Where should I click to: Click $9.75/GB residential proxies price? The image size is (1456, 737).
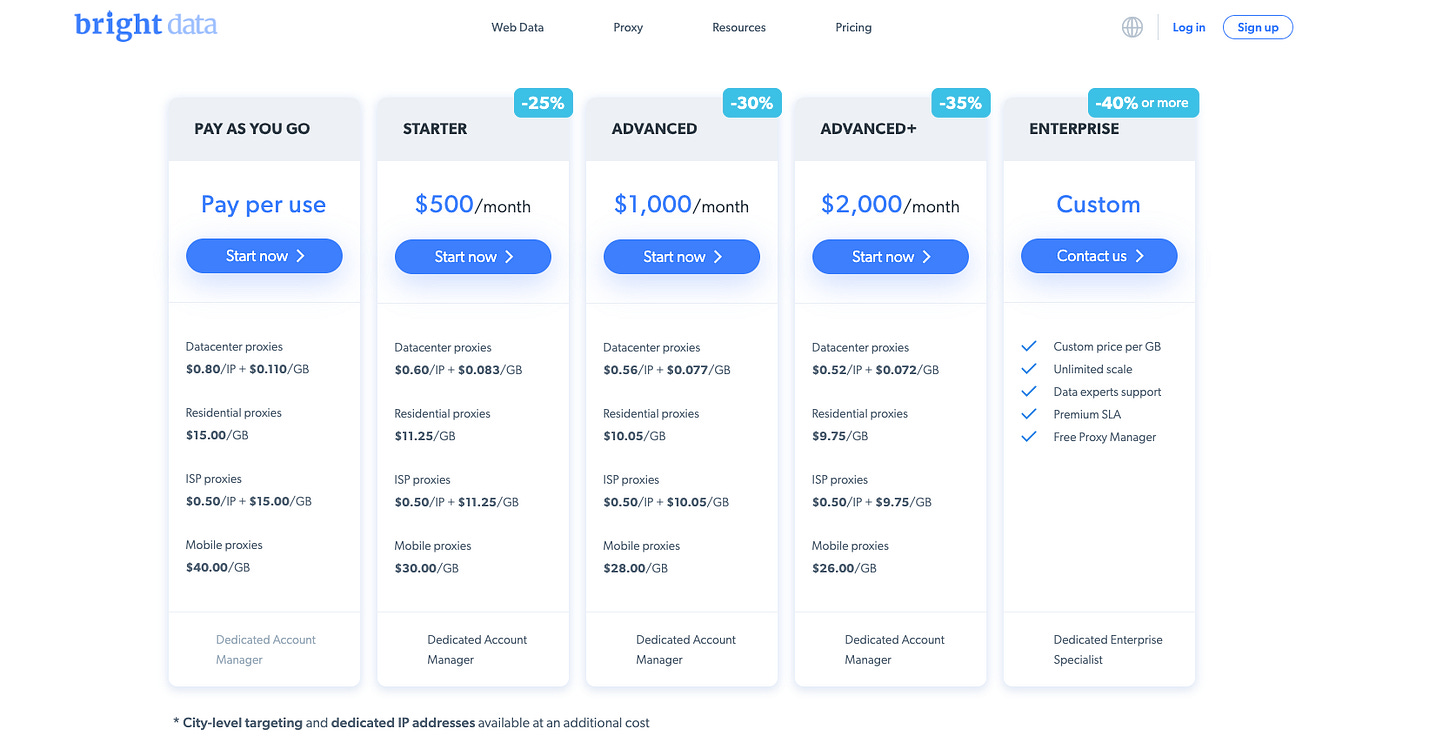840,436
